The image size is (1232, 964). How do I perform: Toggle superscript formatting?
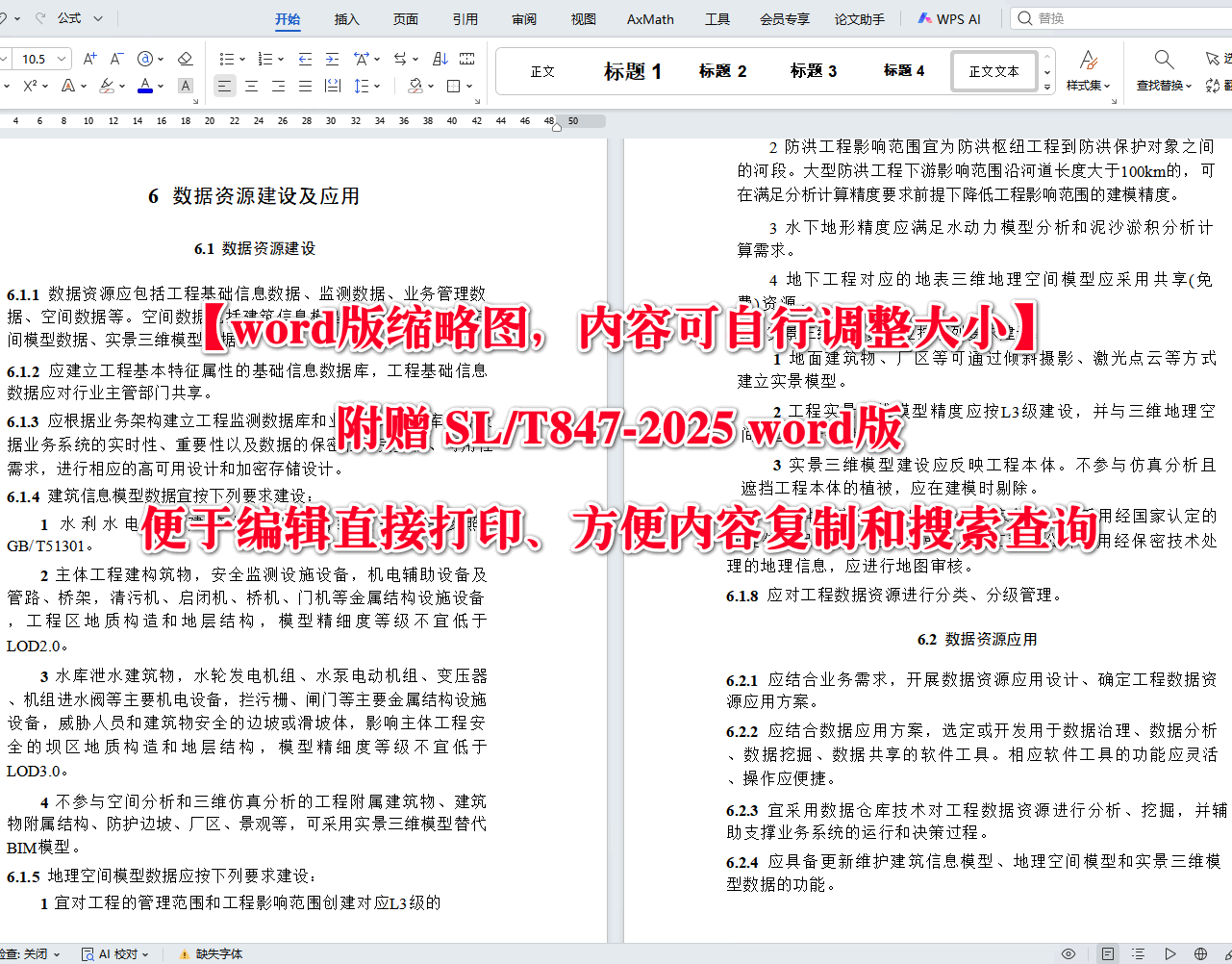30,86
